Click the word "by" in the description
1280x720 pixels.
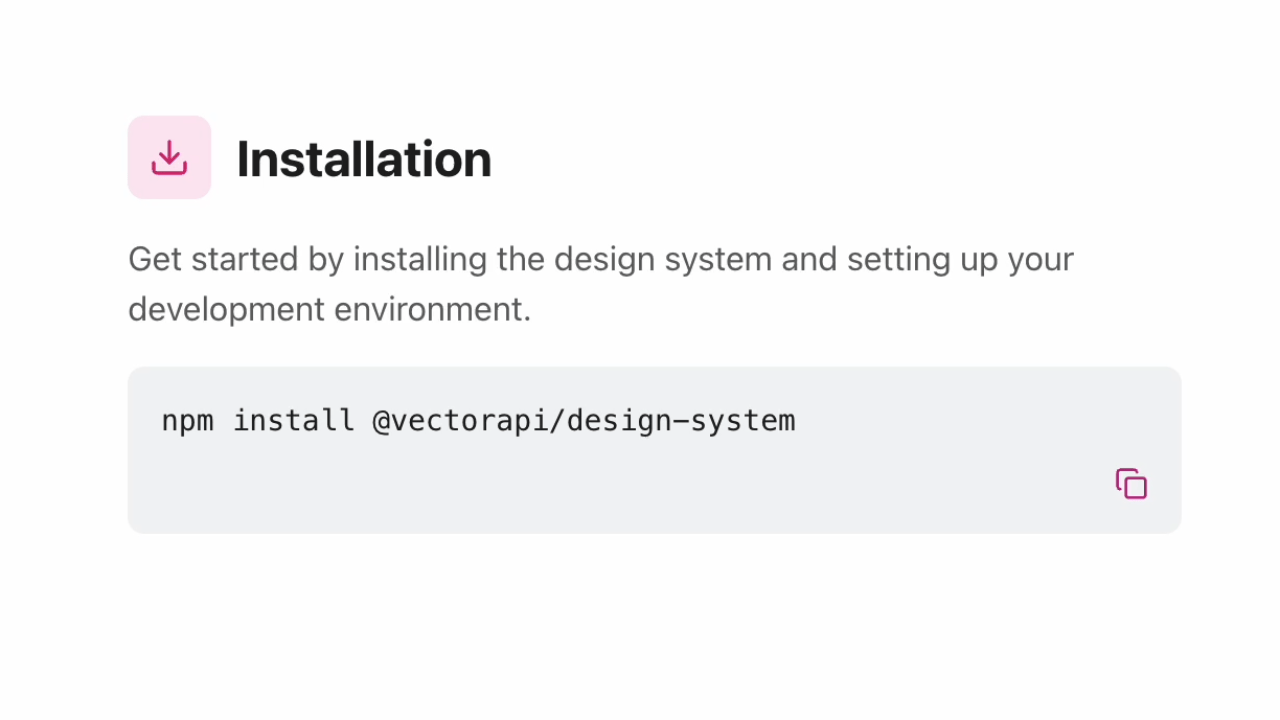[x=325, y=260]
